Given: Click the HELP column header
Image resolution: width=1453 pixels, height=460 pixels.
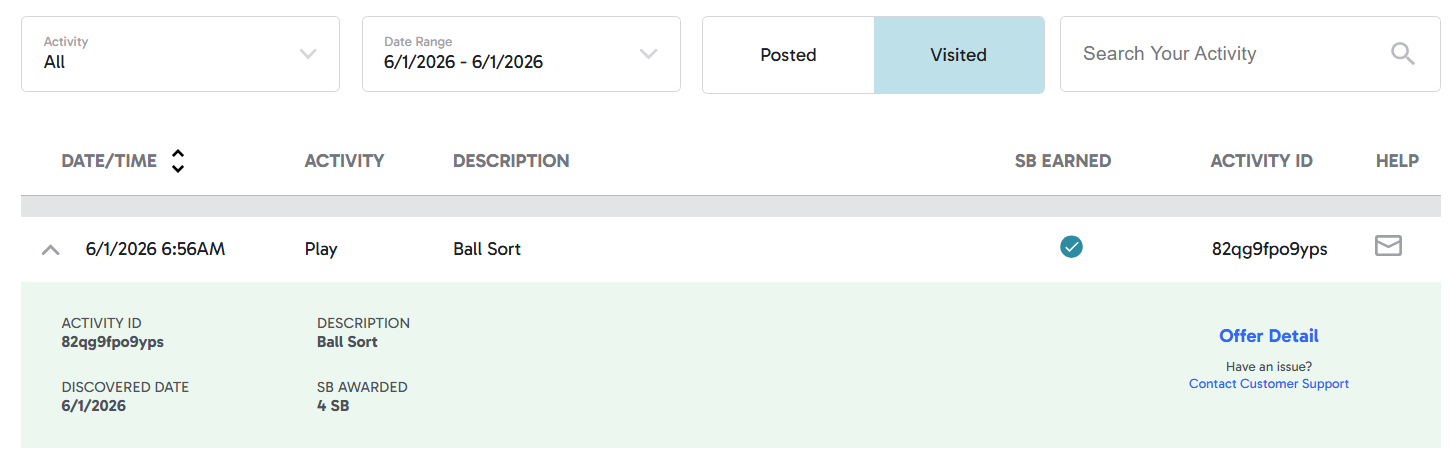Looking at the screenshot, I should click(1397, 161).
